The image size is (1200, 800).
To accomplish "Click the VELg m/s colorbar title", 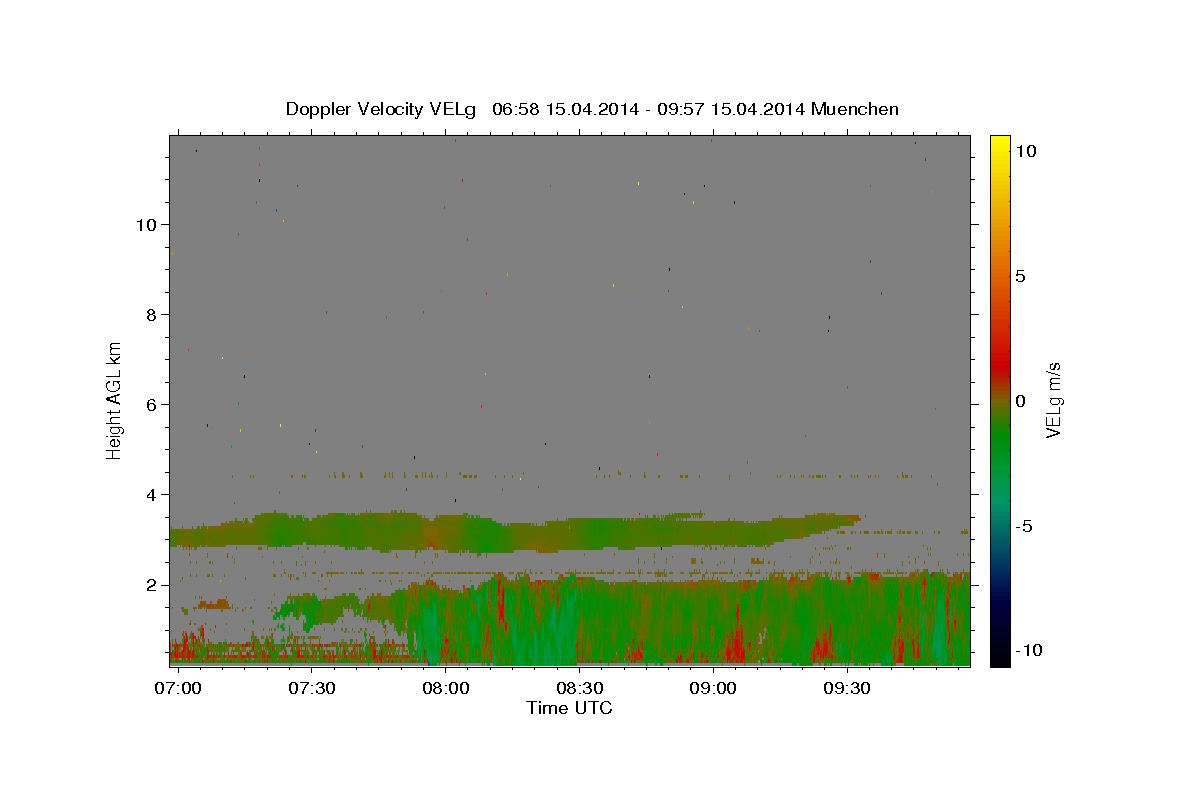I will (1053, 400).
